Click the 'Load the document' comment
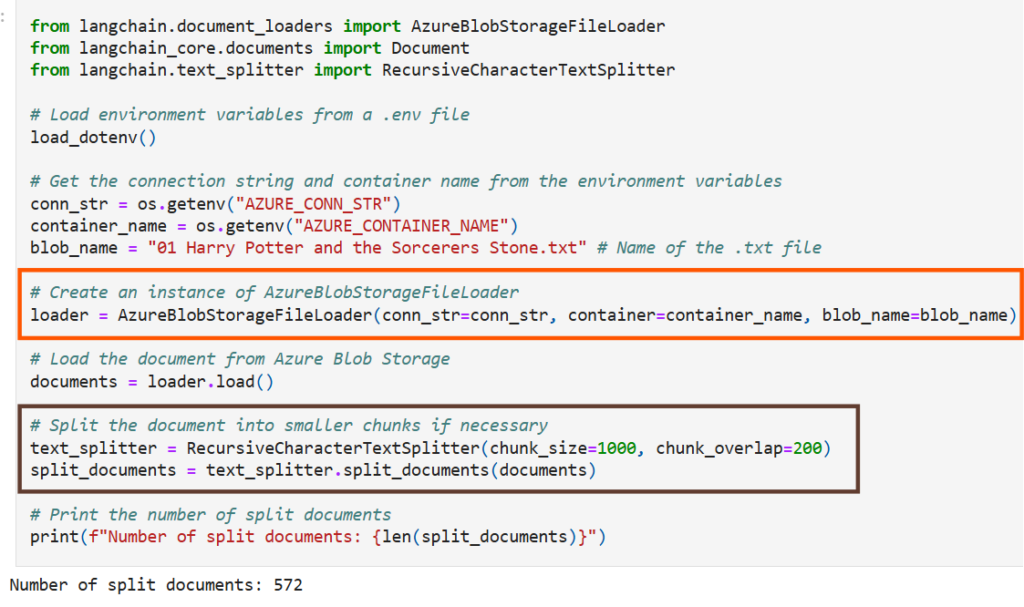 click(x=240, y=359)
